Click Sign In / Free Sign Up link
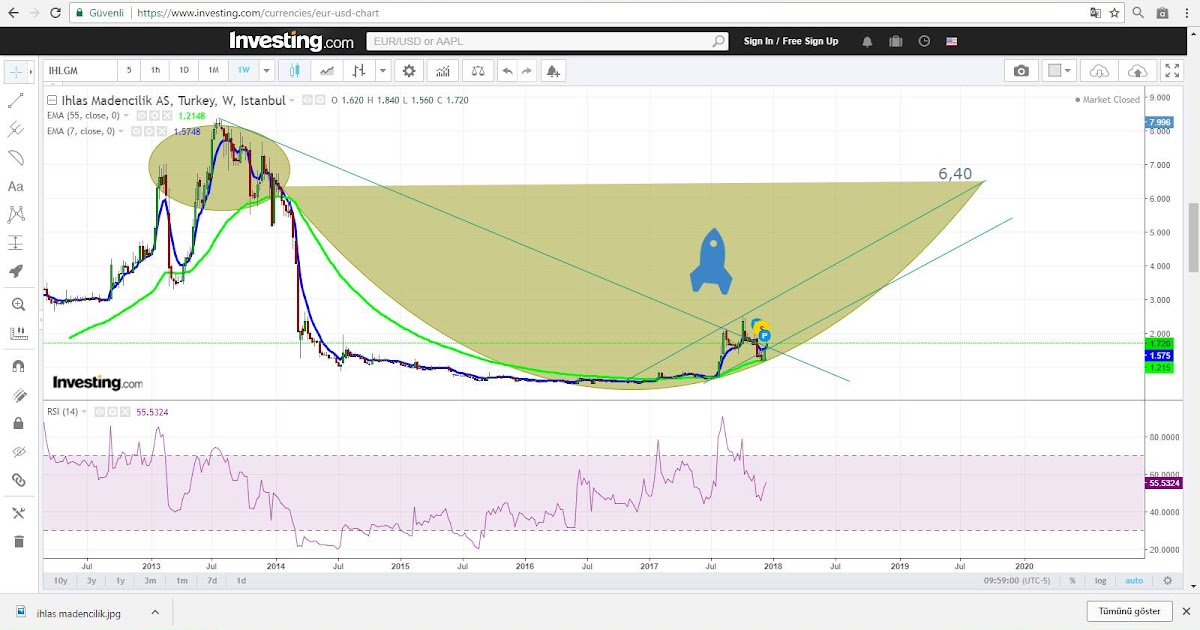1200x630 pixels. [x=791, y=41]
